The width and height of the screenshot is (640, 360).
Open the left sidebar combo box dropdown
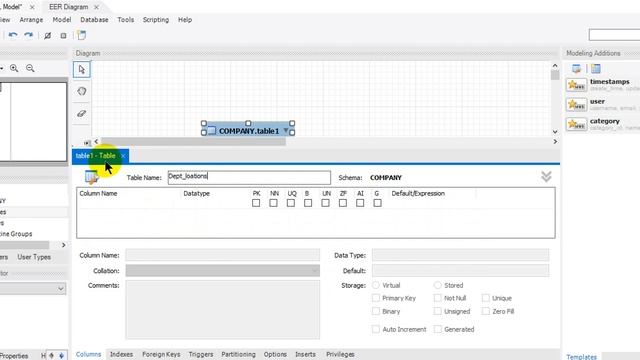tap(60, 289)
